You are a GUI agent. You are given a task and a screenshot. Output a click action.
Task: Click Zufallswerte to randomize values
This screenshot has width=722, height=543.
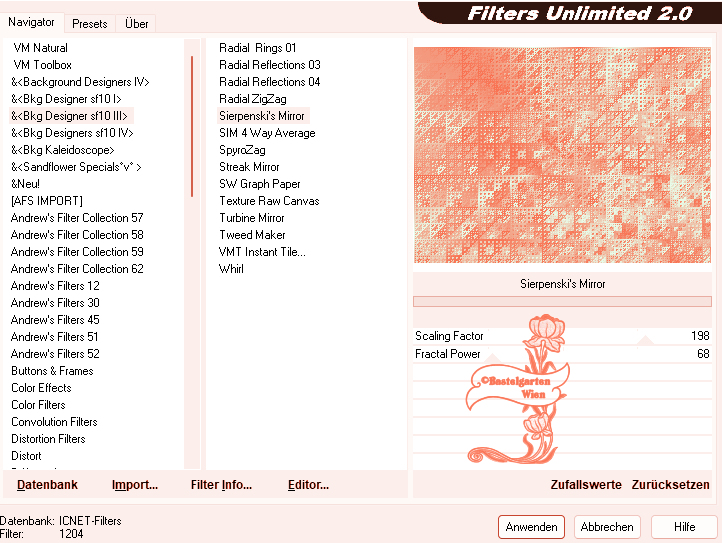586,485
